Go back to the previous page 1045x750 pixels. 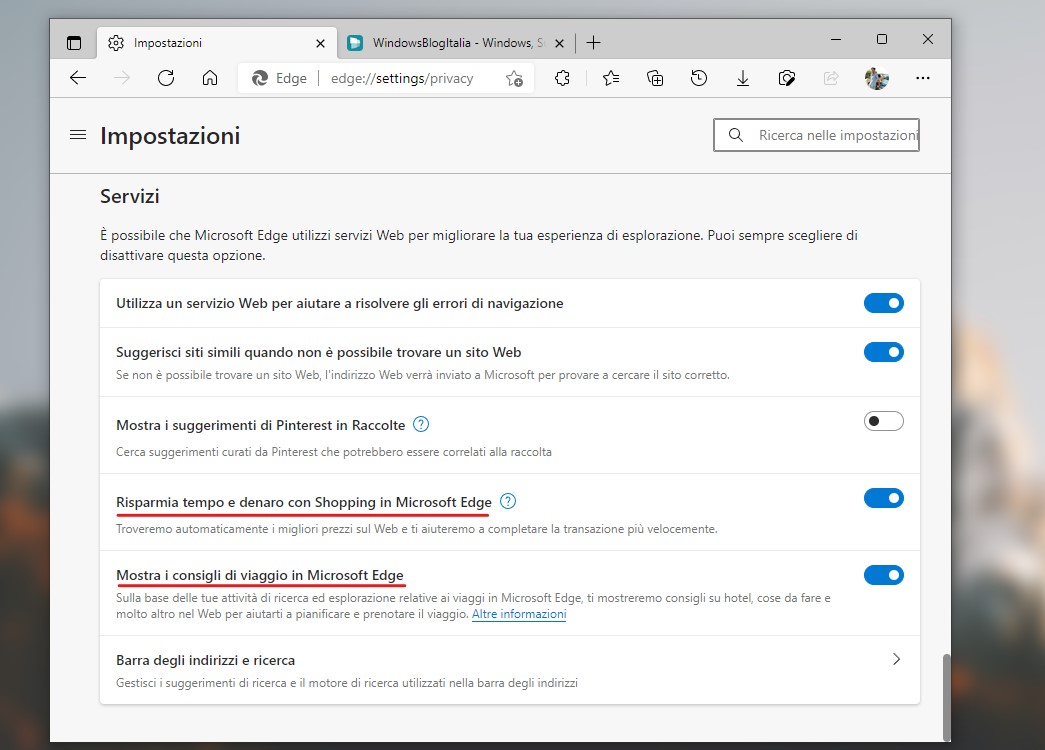[78, 78]
